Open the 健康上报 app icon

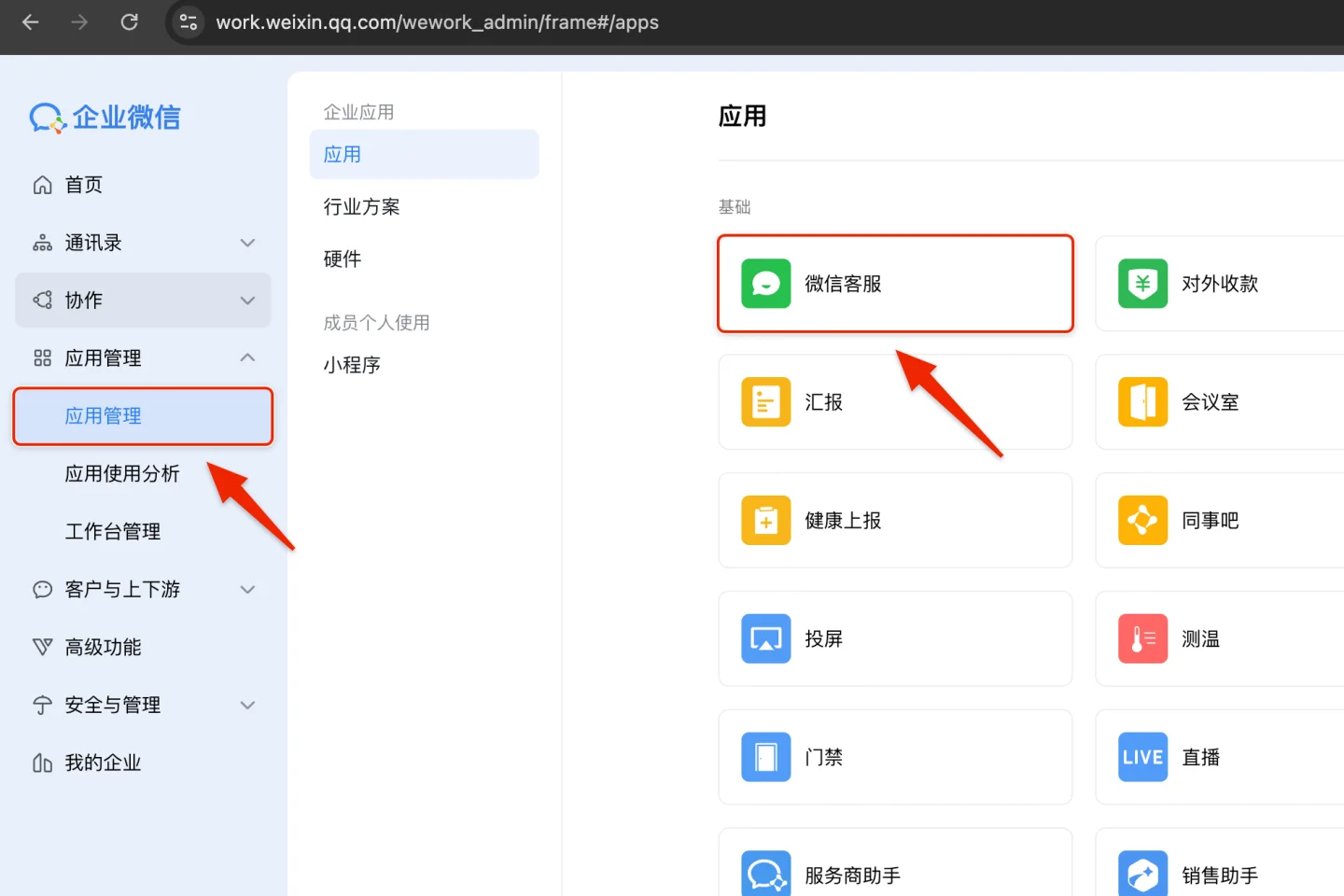(x=766, y=521)
